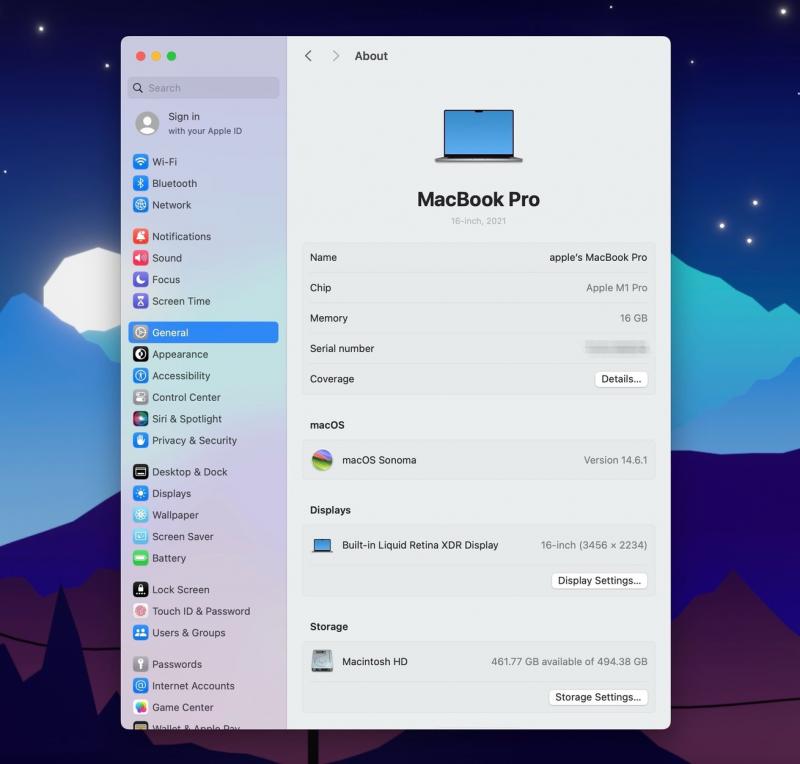Click the Screen Saver icon
This screenshot has width=800, height=764.
point(140,536)
